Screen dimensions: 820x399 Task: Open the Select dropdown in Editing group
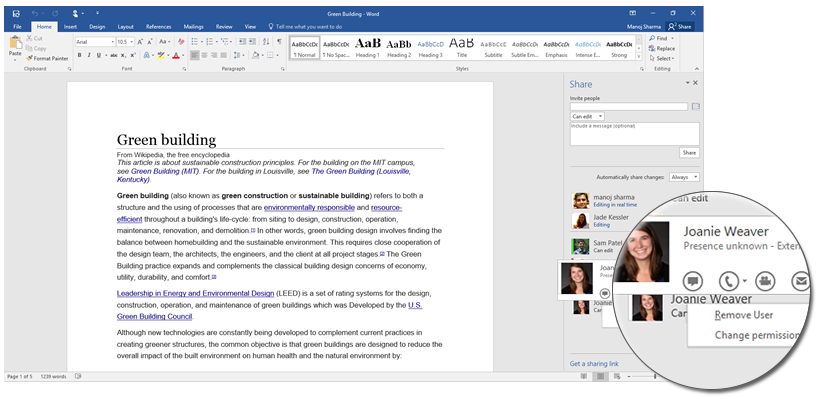click(x=662, y=59)
